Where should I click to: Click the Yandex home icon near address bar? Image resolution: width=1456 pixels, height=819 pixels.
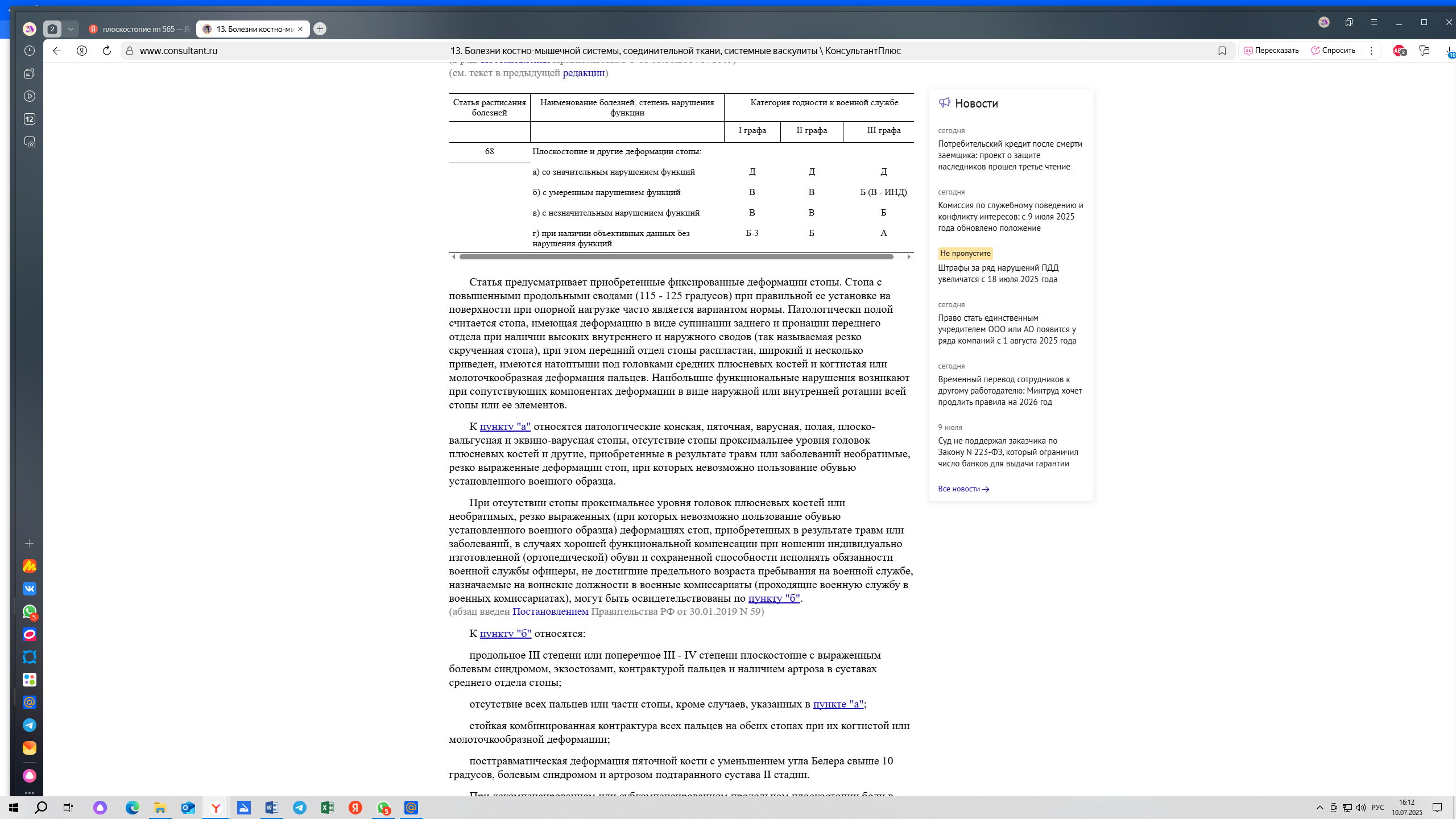coord(82,51)
